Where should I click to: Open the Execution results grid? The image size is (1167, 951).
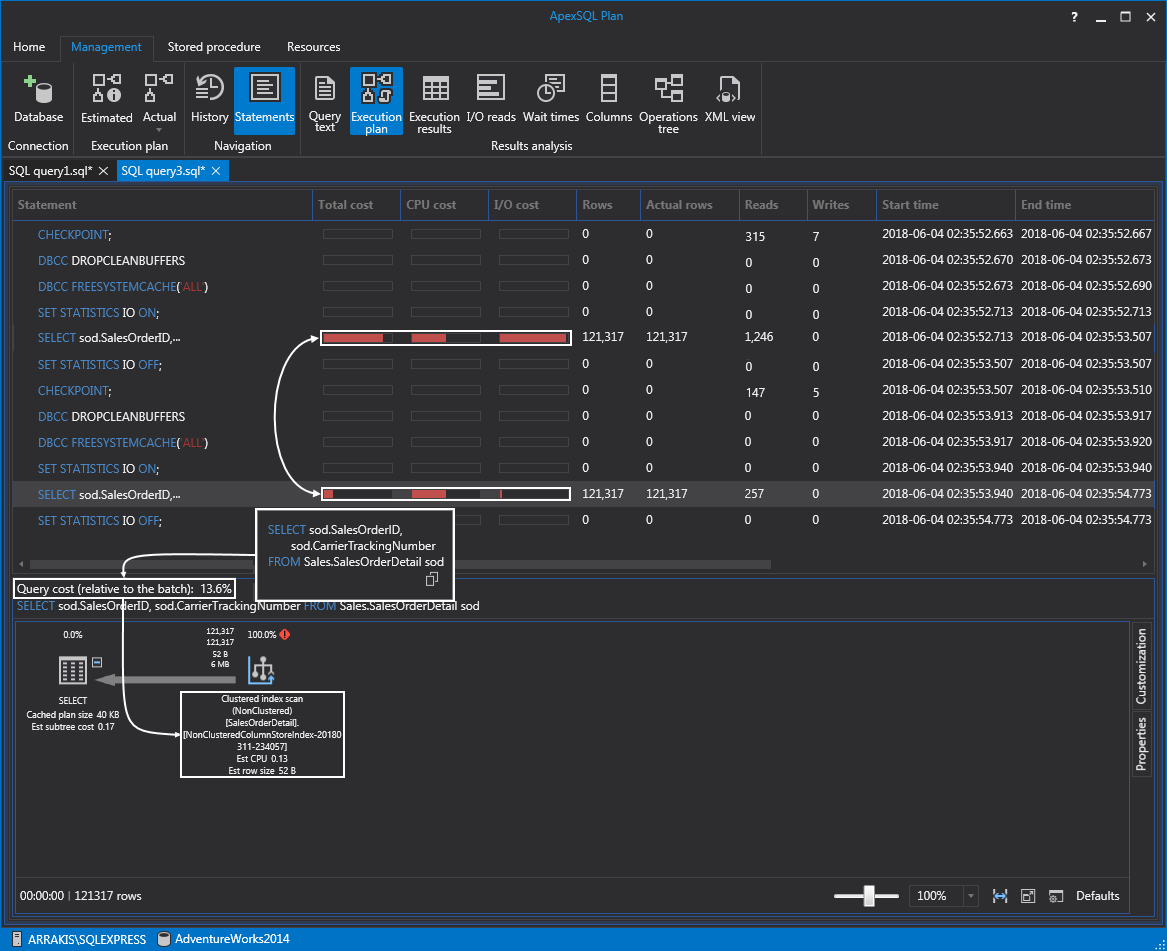click(x=435, y=103)
